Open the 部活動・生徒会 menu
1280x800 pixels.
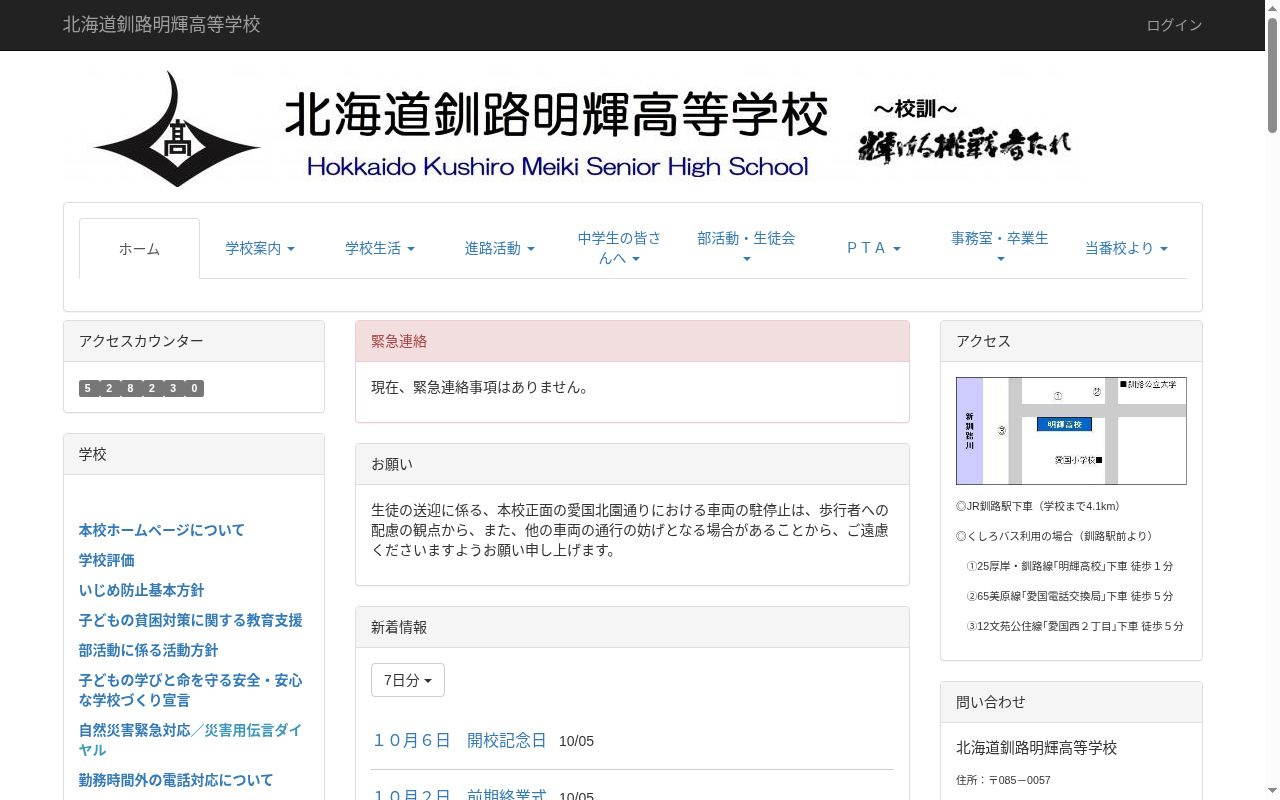coord(746,248)
